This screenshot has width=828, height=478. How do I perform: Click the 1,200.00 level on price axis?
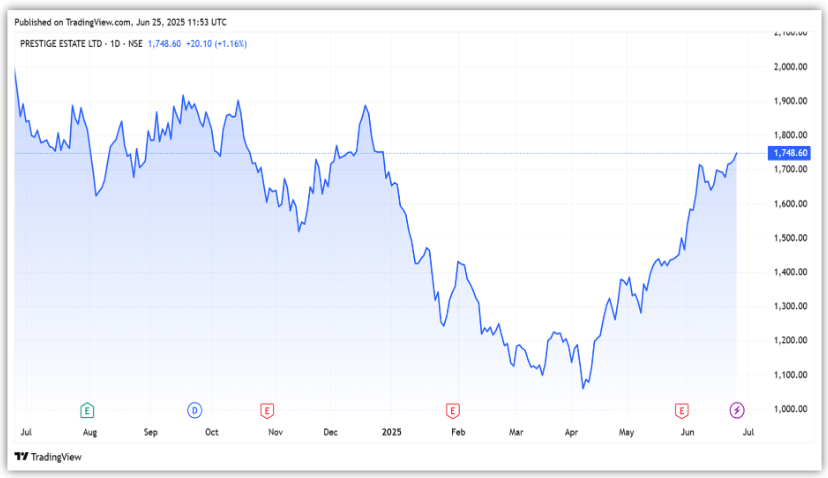(790, 341)
